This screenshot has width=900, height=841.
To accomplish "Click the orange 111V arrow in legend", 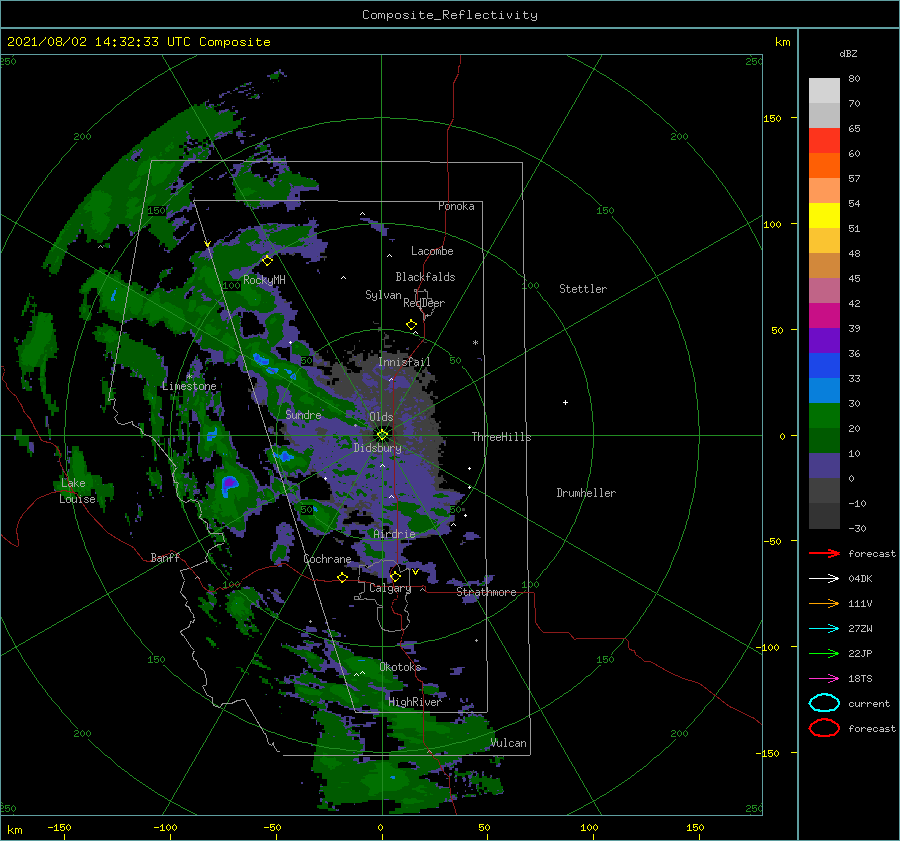I will click(x=824, y=603).
